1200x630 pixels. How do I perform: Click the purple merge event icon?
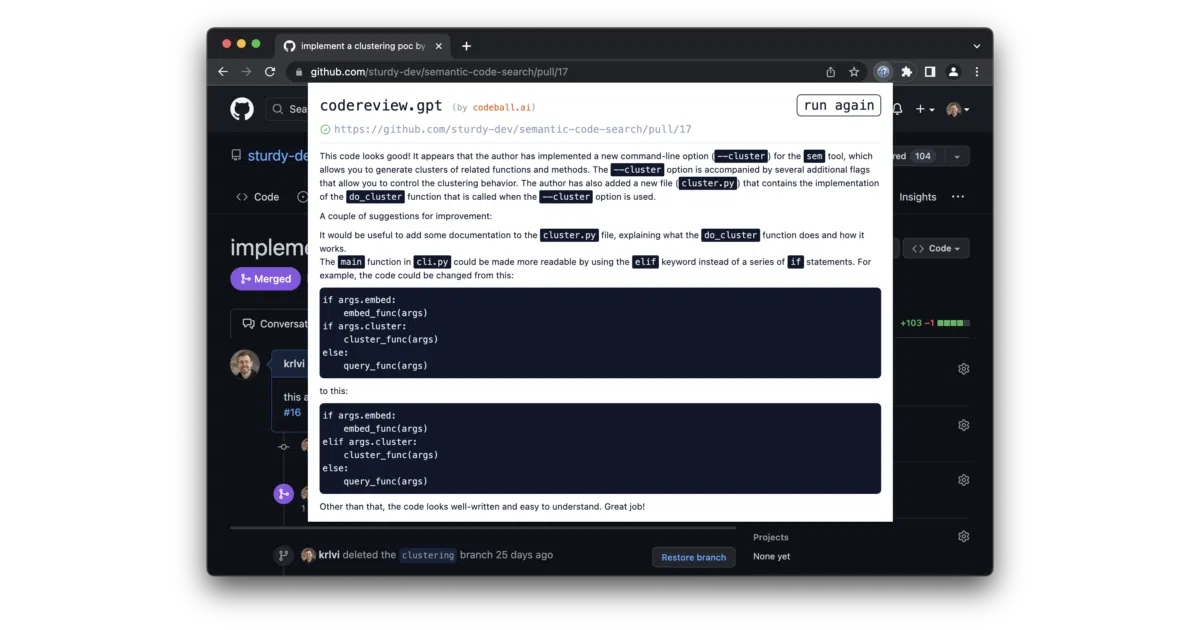284,493
